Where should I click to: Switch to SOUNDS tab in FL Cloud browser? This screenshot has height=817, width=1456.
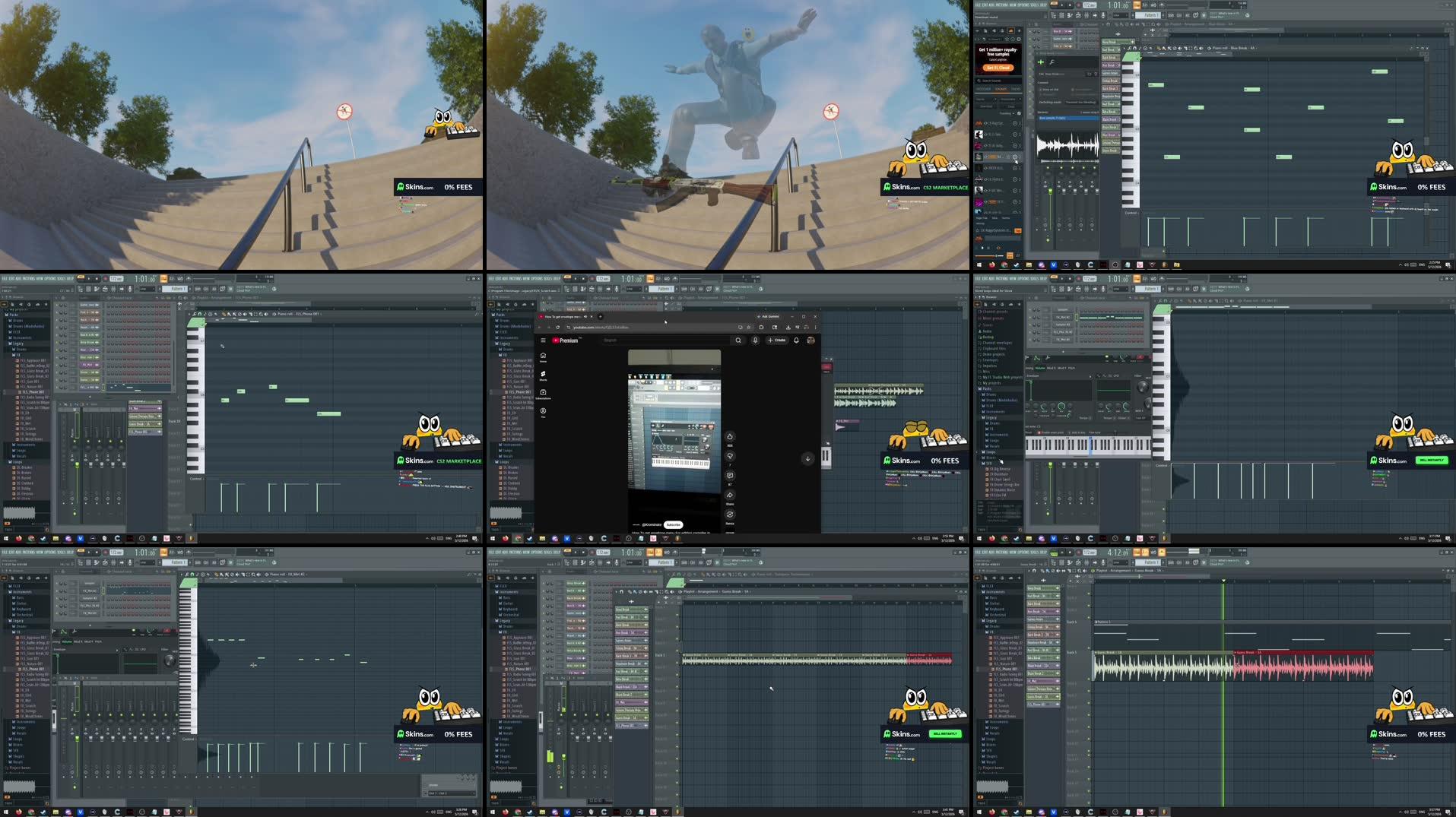[x=1001, y=89]
